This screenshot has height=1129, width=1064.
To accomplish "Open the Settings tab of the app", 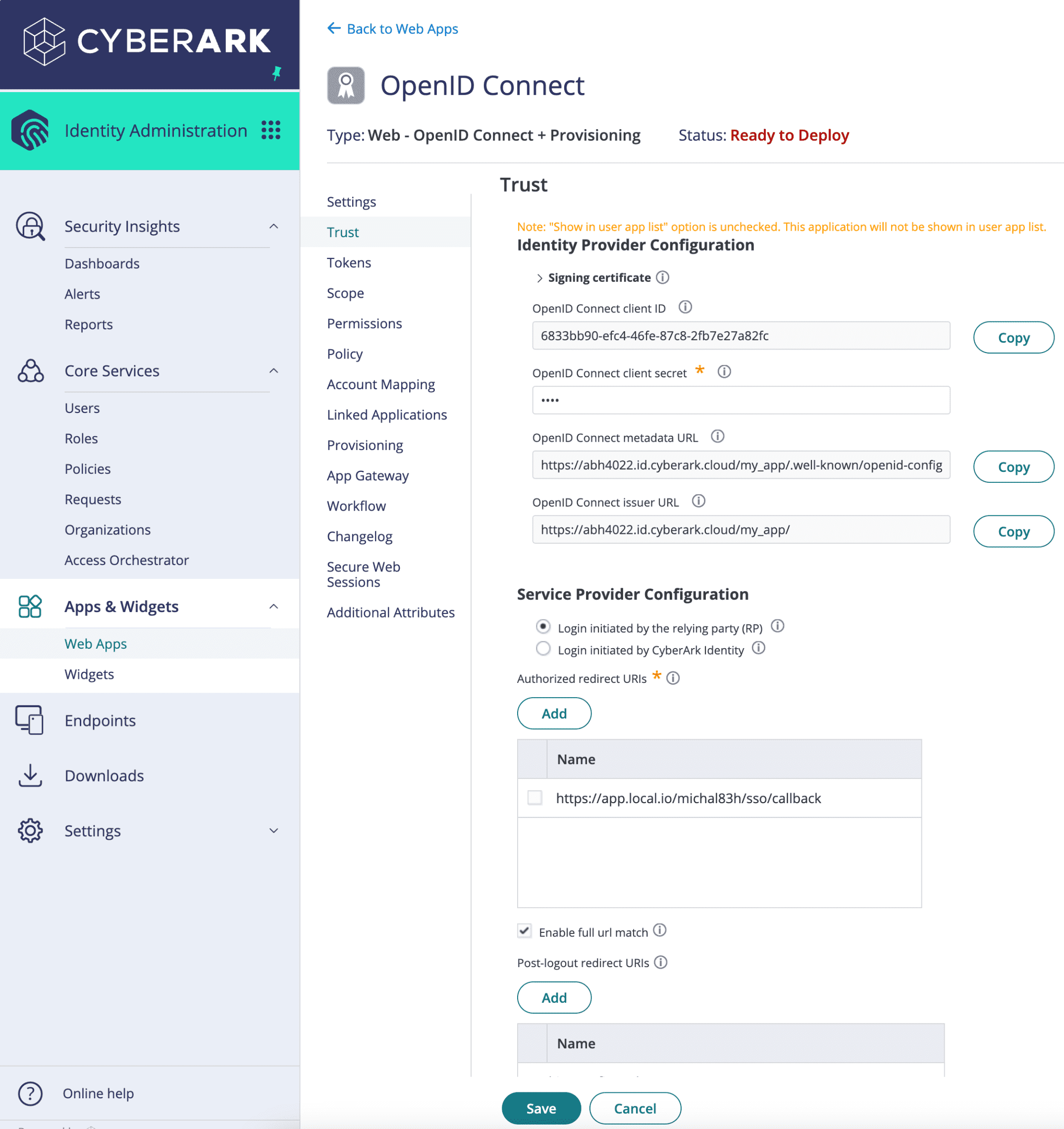I will click(351, 202).
